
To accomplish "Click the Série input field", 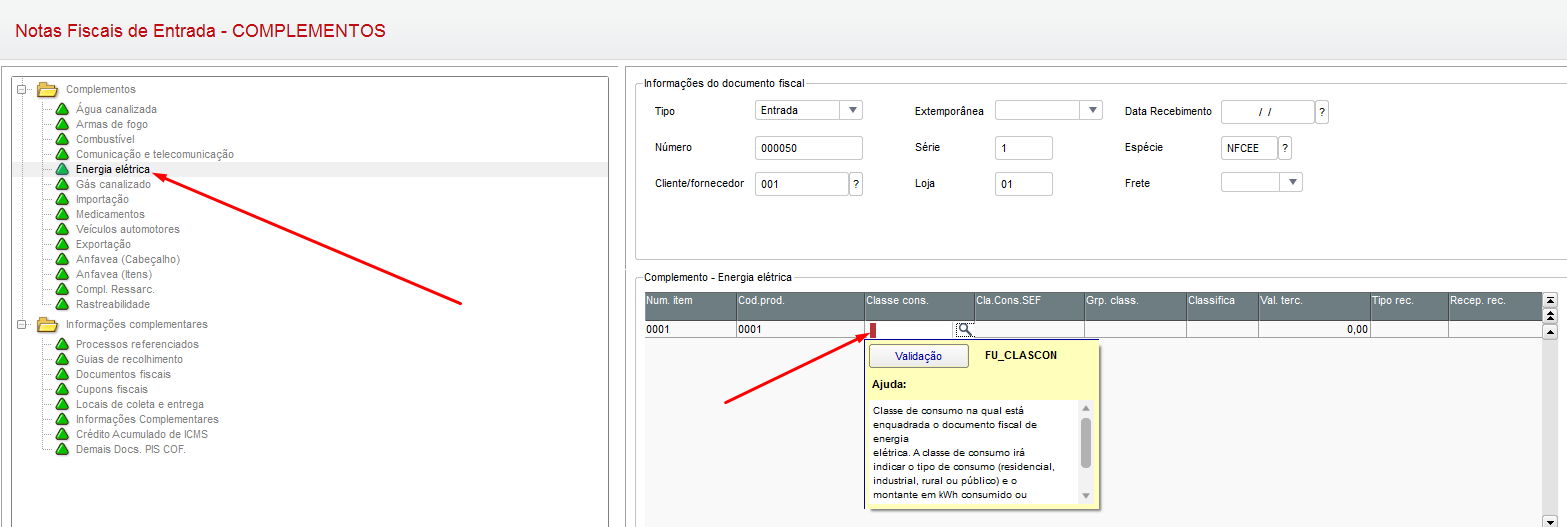I will 1024,148.
